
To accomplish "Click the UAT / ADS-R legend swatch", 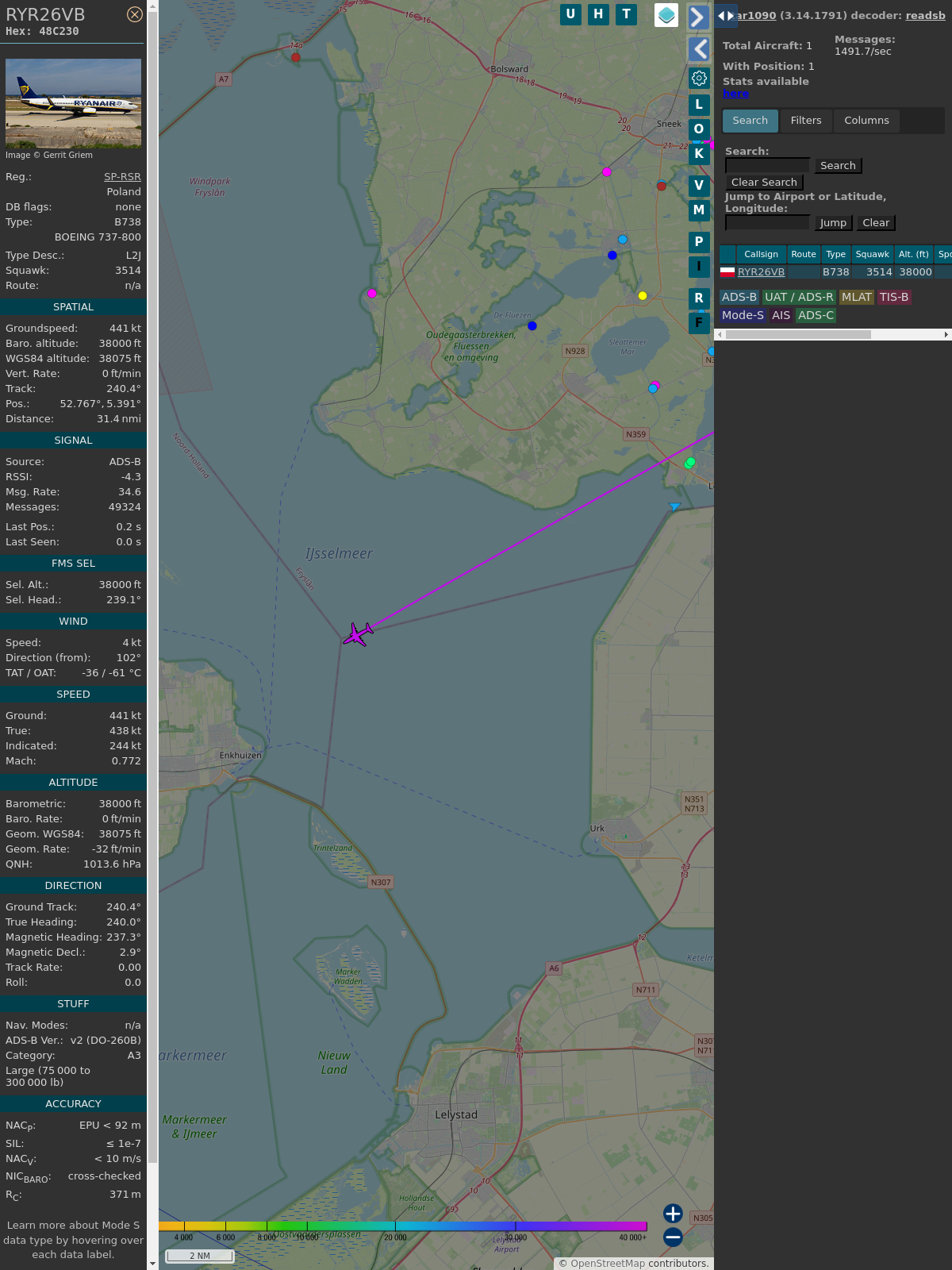I will click(799, 297).
